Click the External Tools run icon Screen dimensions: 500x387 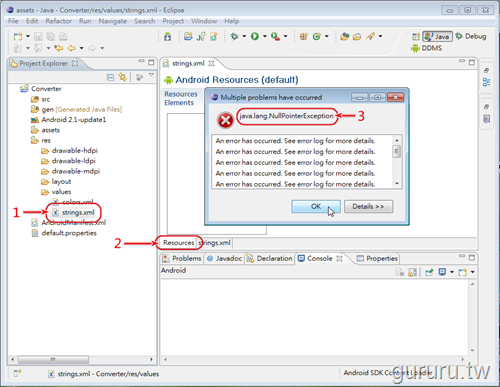[275, 36]
